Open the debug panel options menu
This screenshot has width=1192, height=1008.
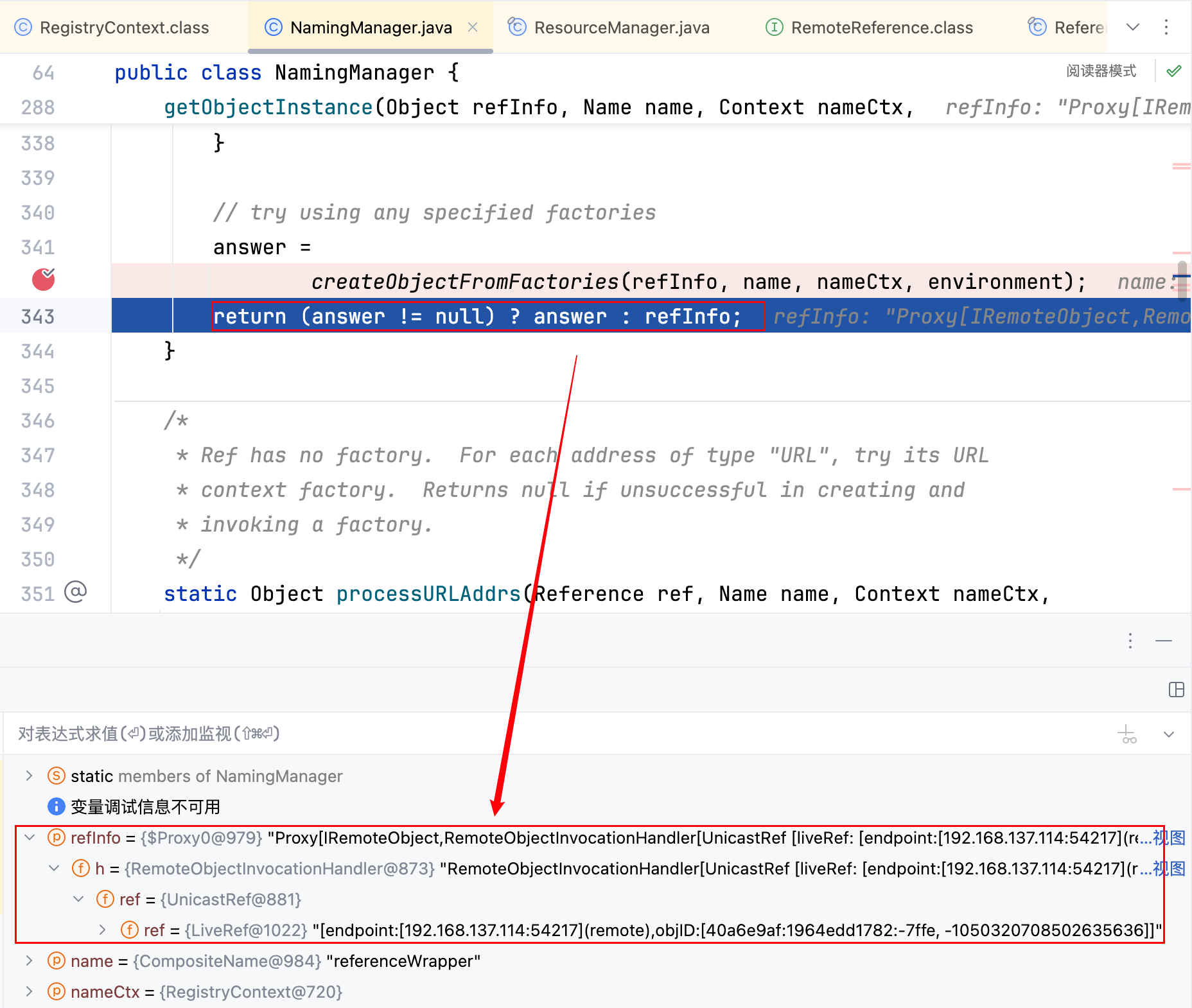click(x=1130, y=641)
